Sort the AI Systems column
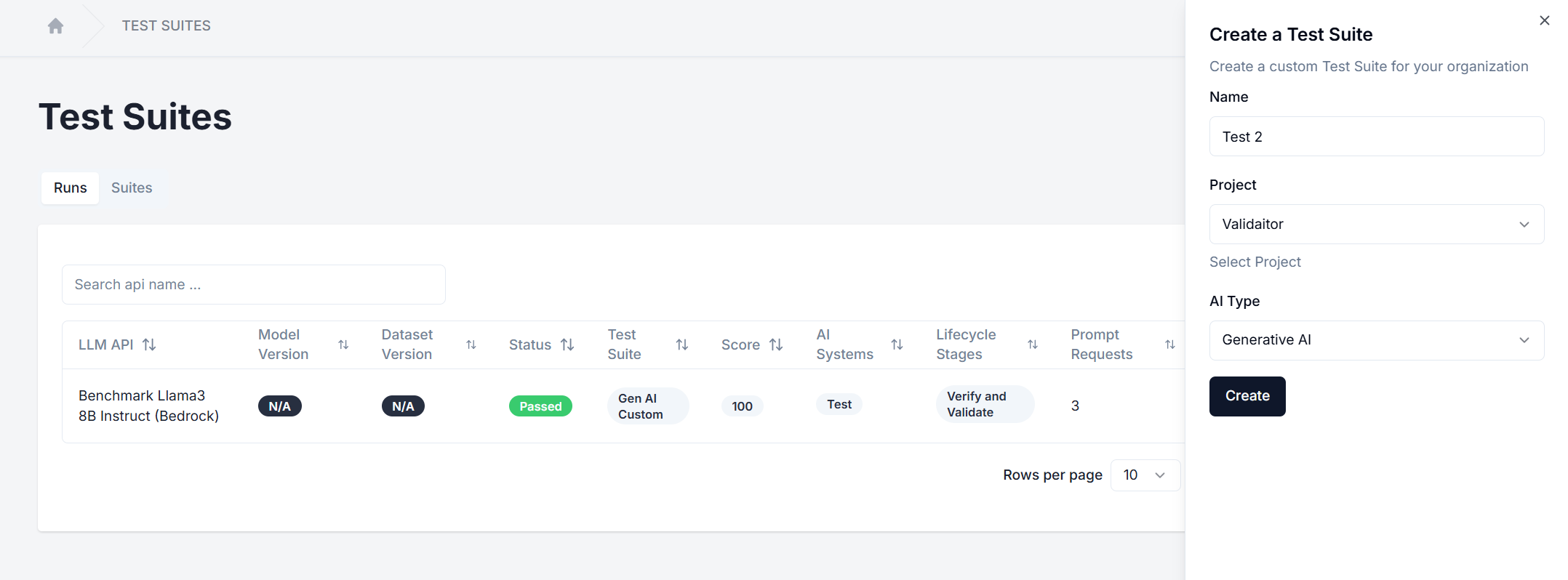The image size is (1568, 580). point(897,345)
